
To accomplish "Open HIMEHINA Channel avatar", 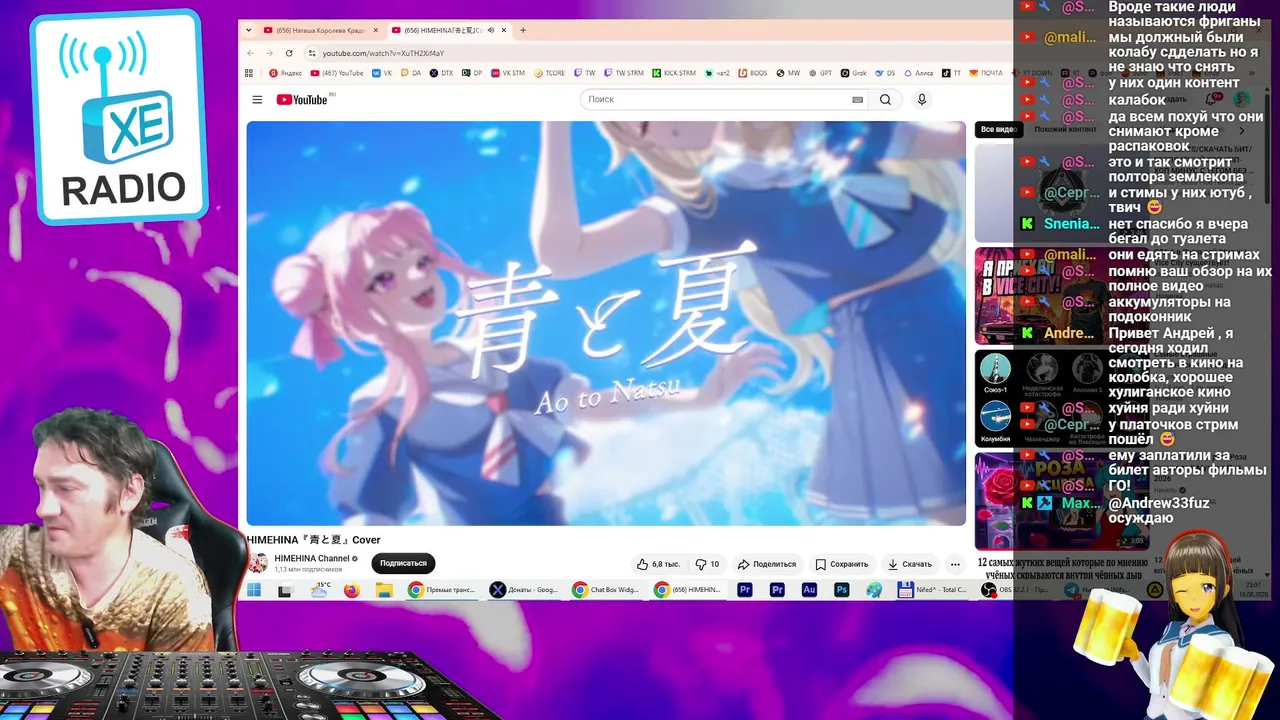I will [258, 563].
